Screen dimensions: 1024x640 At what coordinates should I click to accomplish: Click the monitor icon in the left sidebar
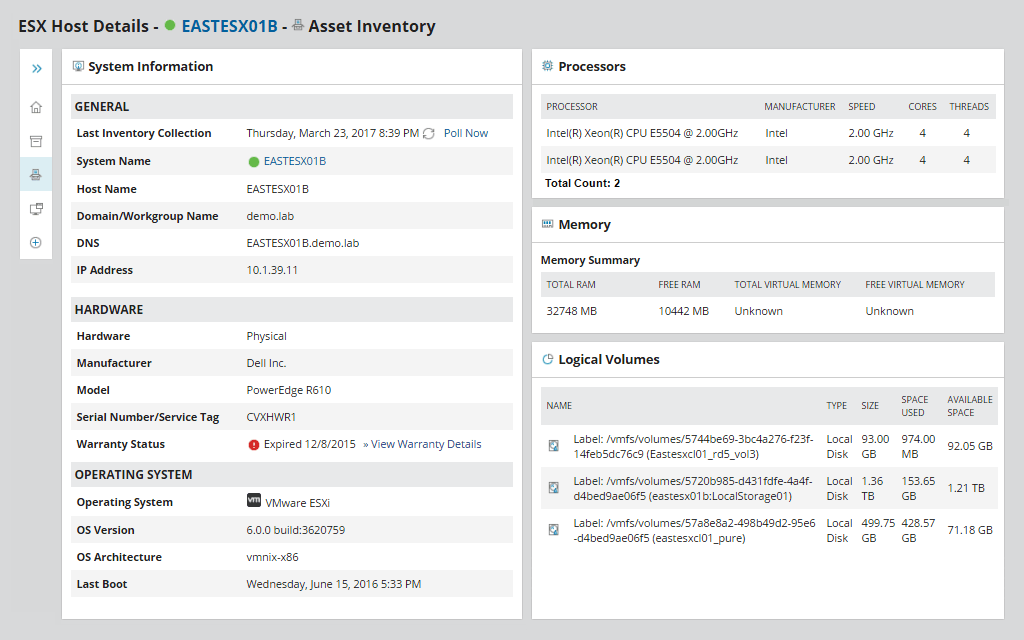(36, 208)
